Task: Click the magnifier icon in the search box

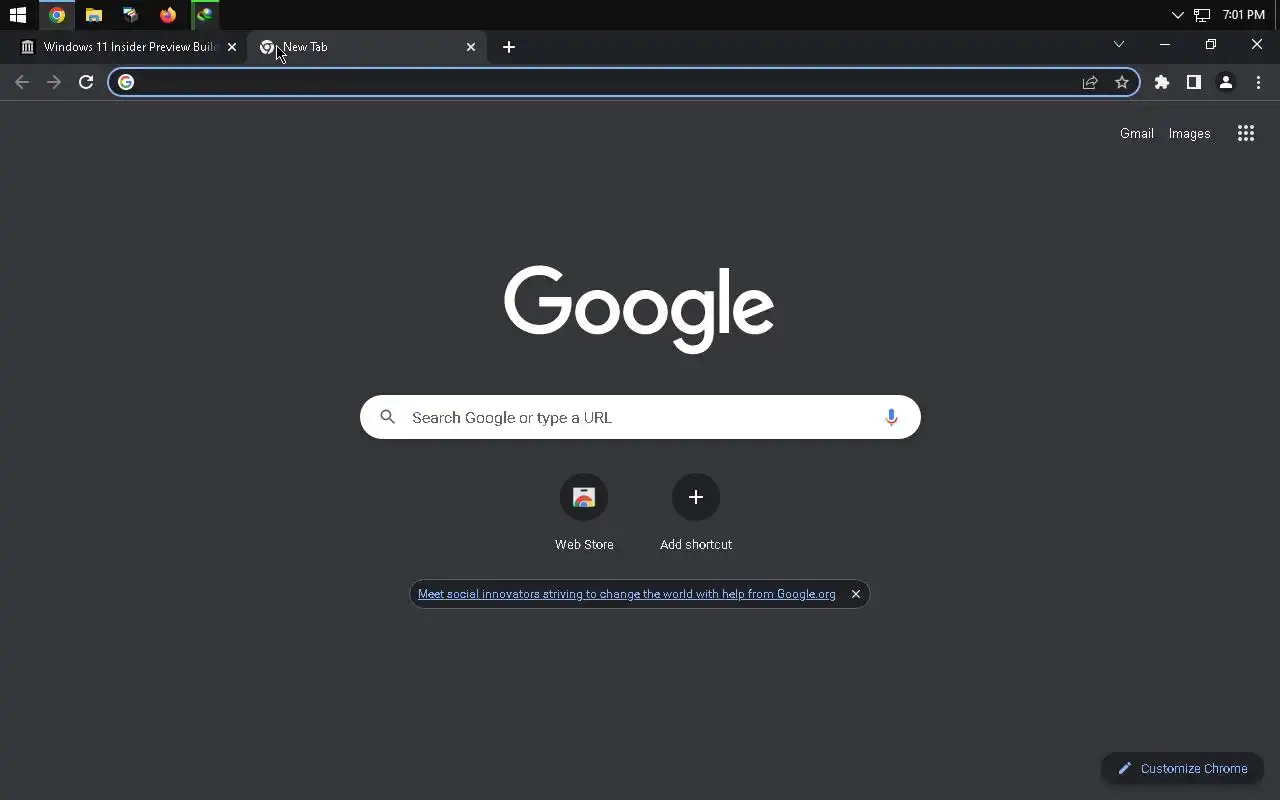Action: 388,417
